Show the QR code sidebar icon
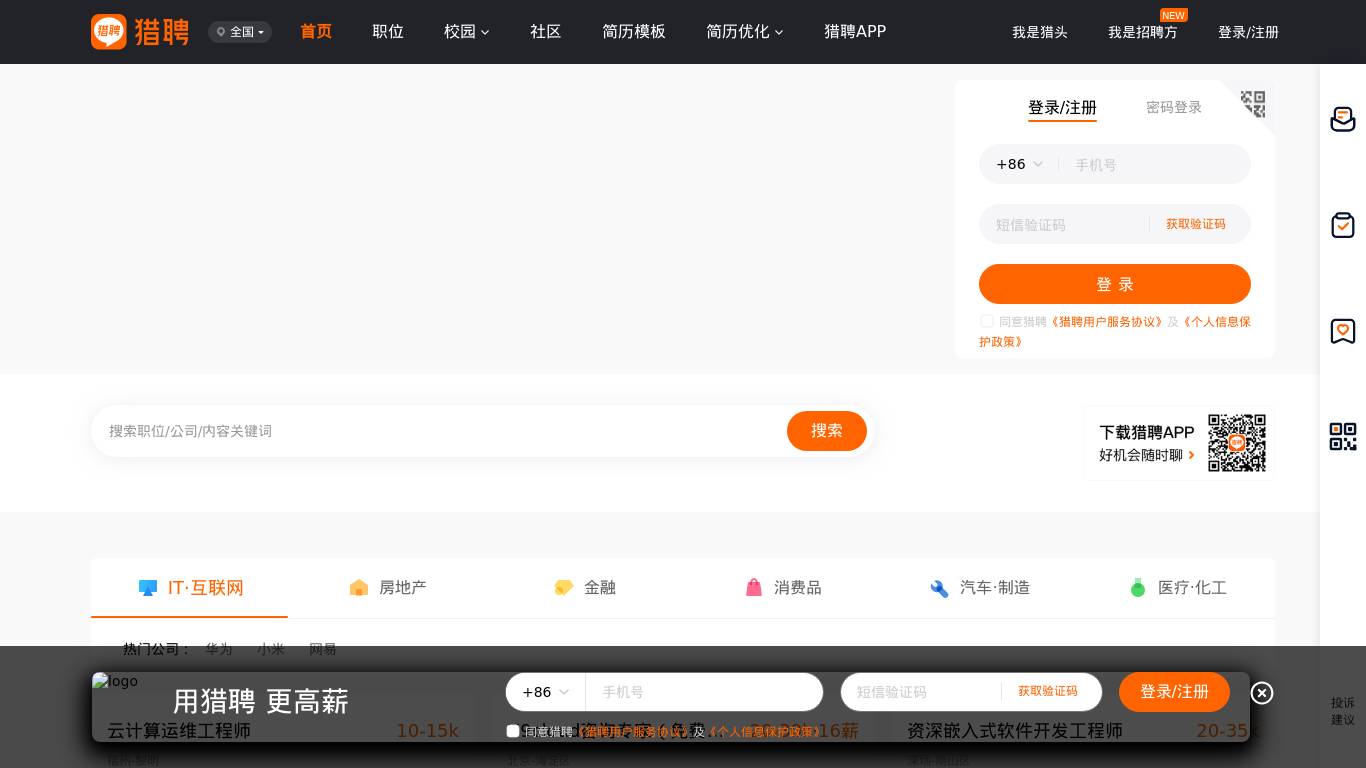 pos(1342,437)
